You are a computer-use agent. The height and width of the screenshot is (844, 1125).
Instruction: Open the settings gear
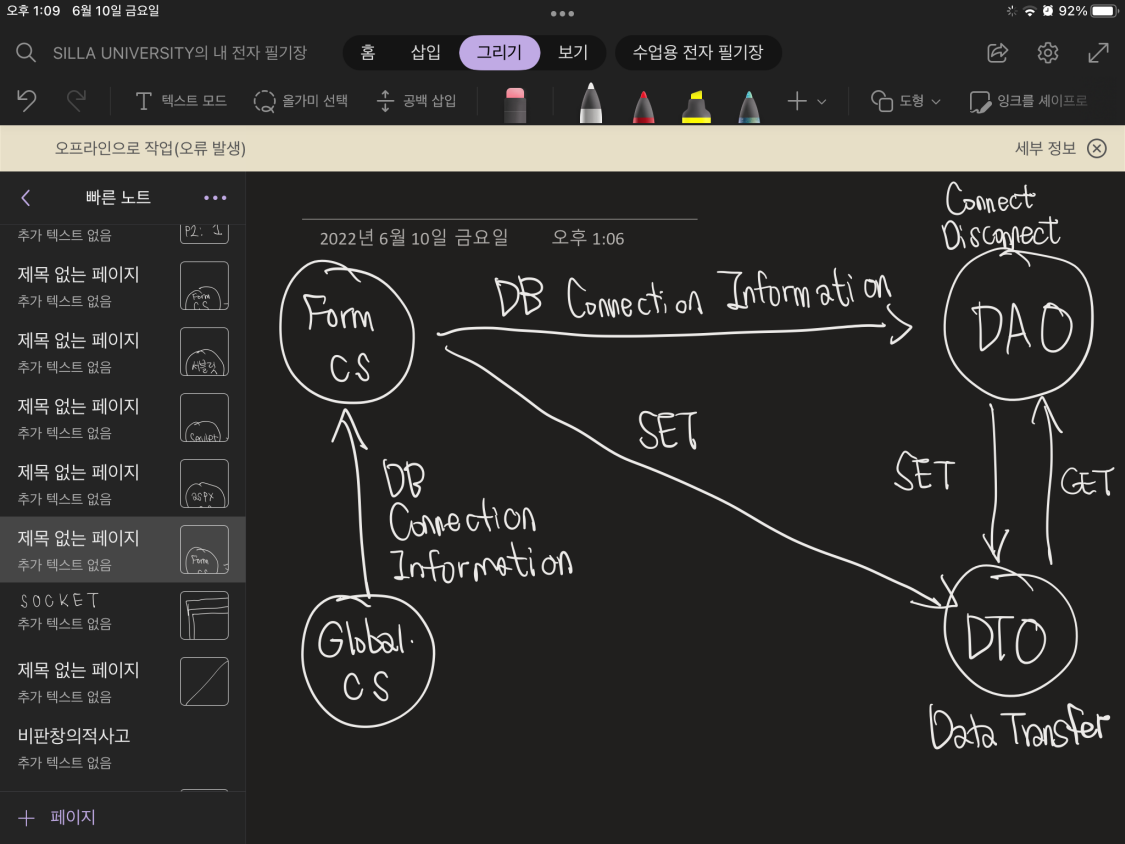point(1048,52)
